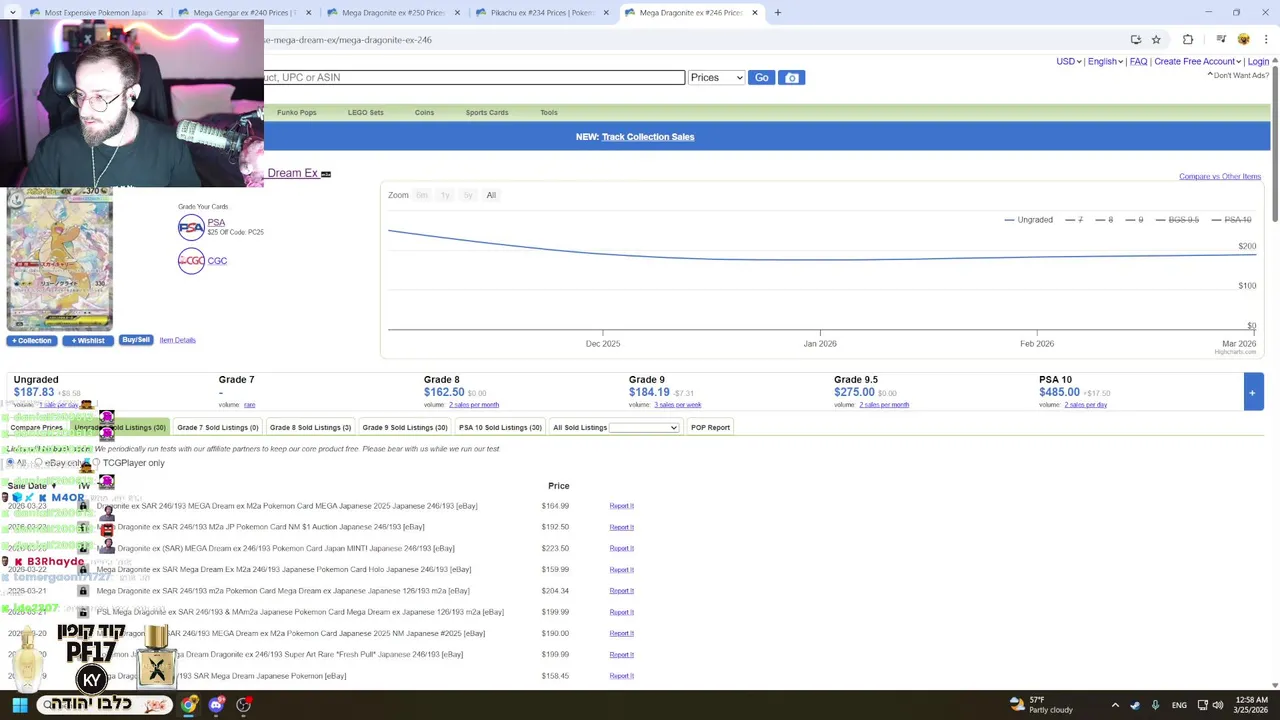Image resolution: width=1280 pixels, height=720 pixels.
Task: Sort by the Sale Date column header
Action: [x=30, y=486]
